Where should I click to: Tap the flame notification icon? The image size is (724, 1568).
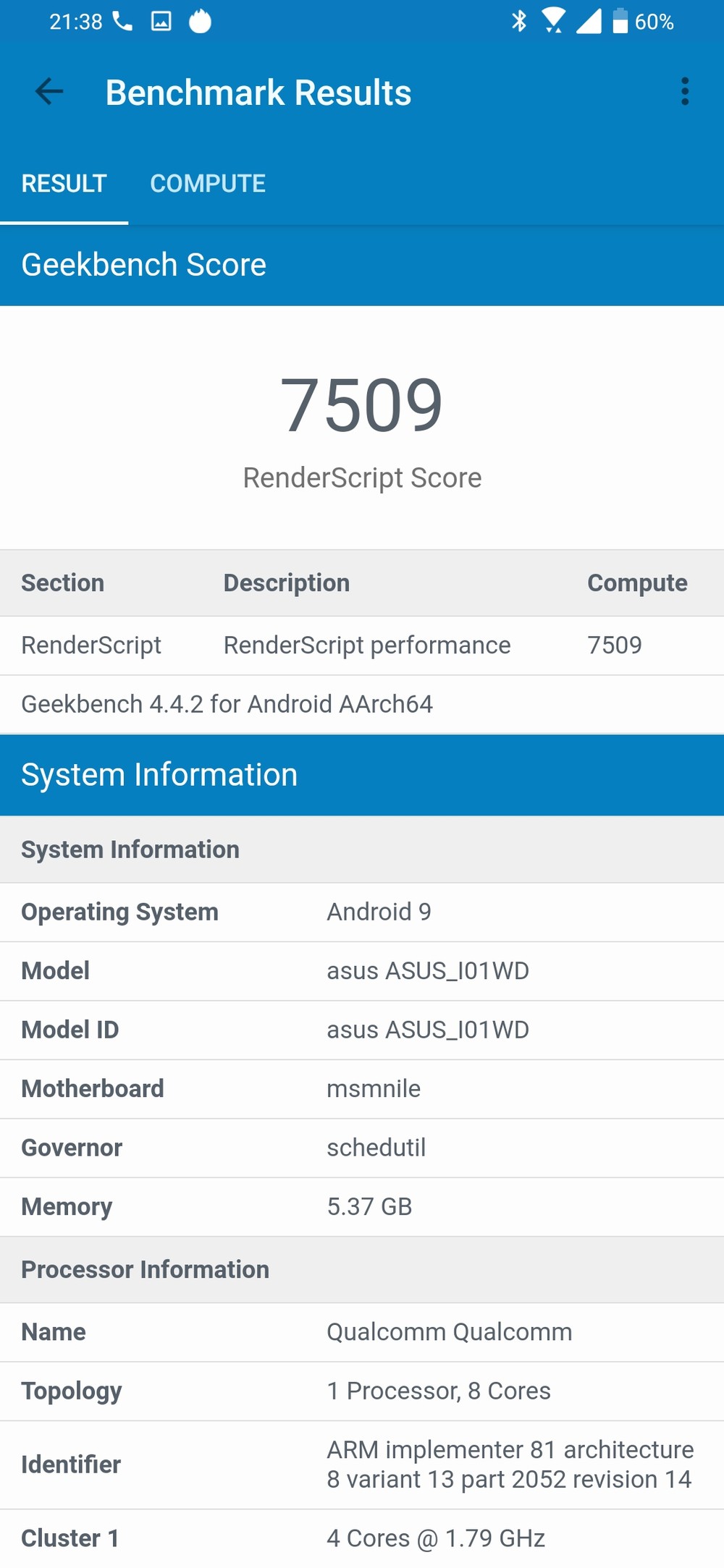[201, 21]
